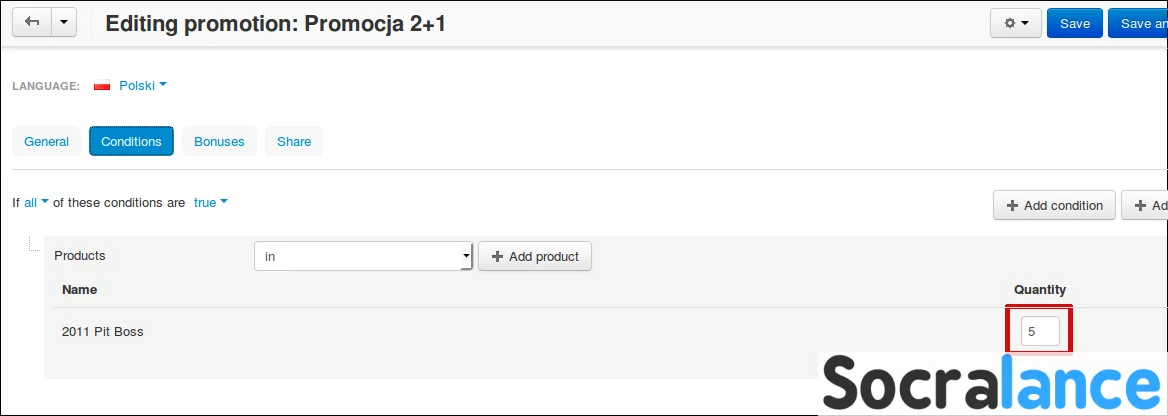Viewport: 1168px width, 416px height.
Task: Click the back arrow icon
Action: pyautogui.click(x=32, y=22)
